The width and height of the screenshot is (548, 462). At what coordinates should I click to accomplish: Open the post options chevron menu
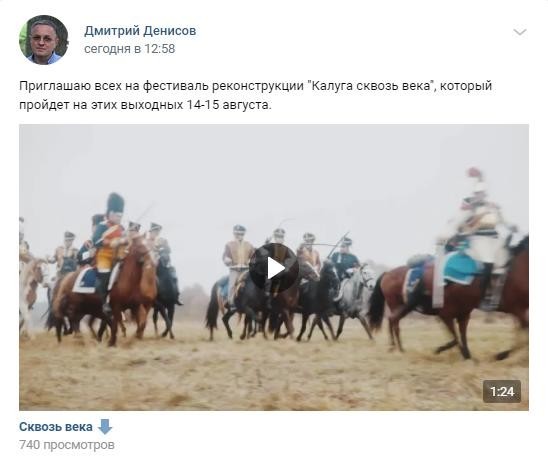pos(520,32)
